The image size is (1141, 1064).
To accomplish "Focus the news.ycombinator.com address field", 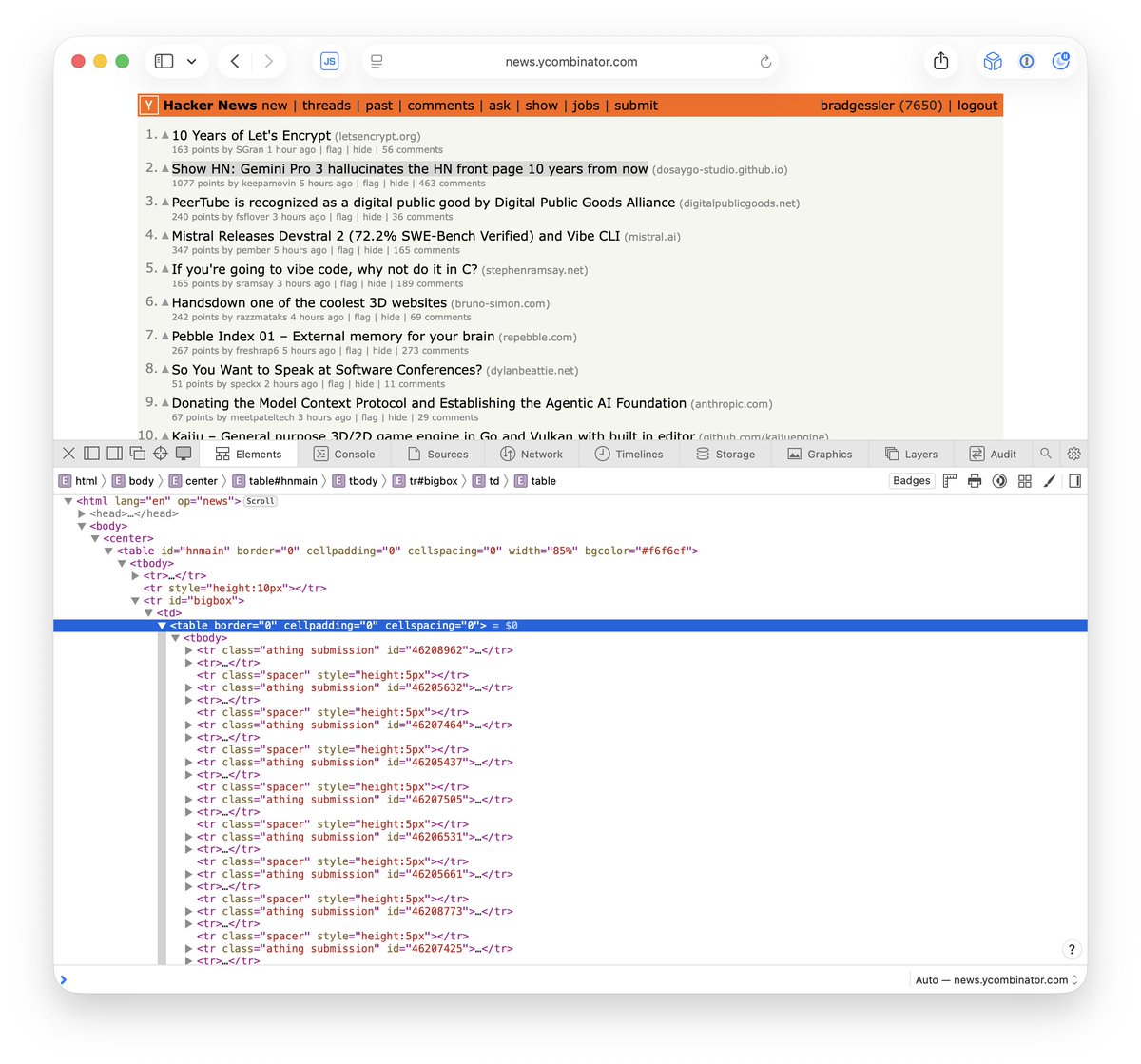I will [x=570, y=62].
